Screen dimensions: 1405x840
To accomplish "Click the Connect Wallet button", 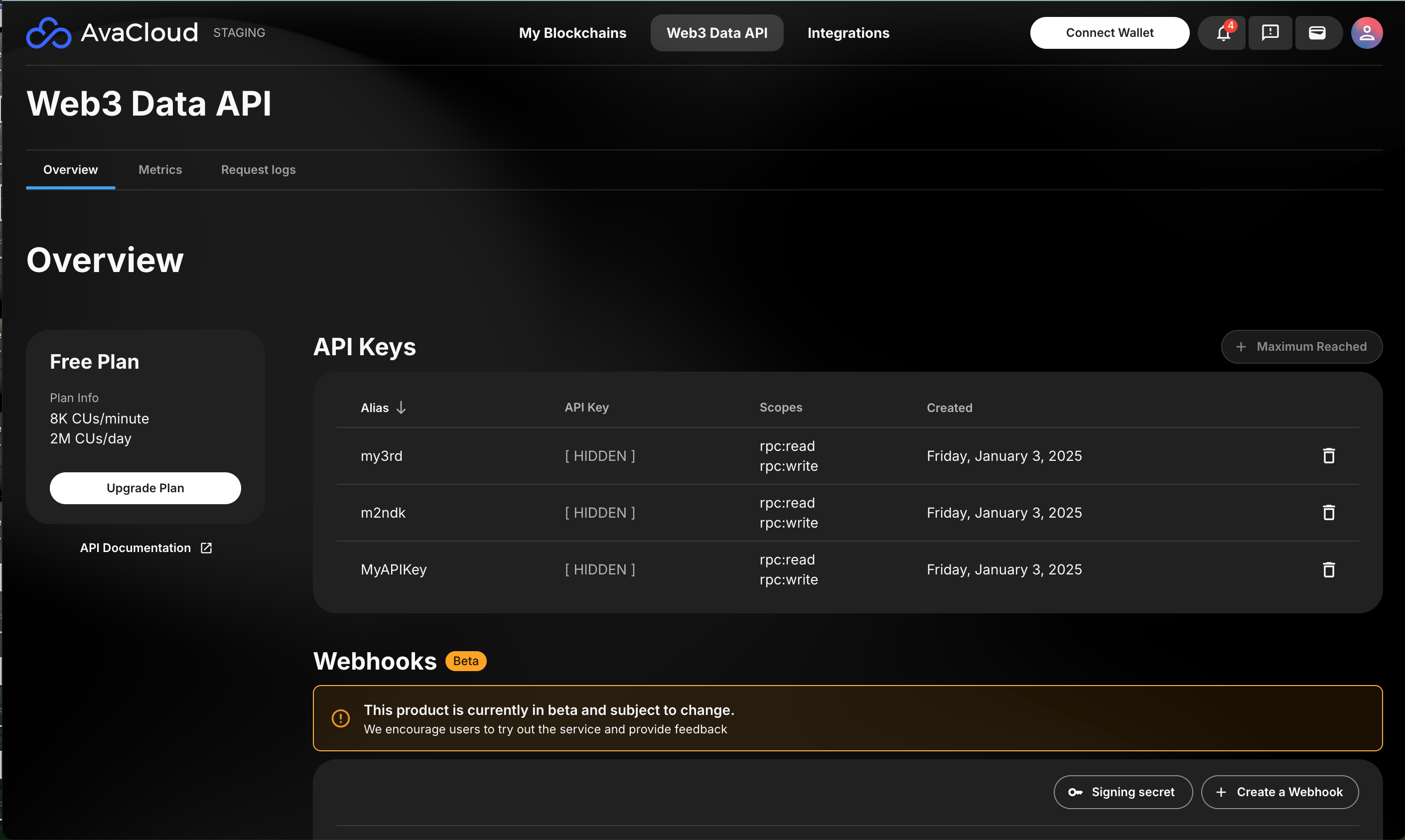I will point(1109,33).
